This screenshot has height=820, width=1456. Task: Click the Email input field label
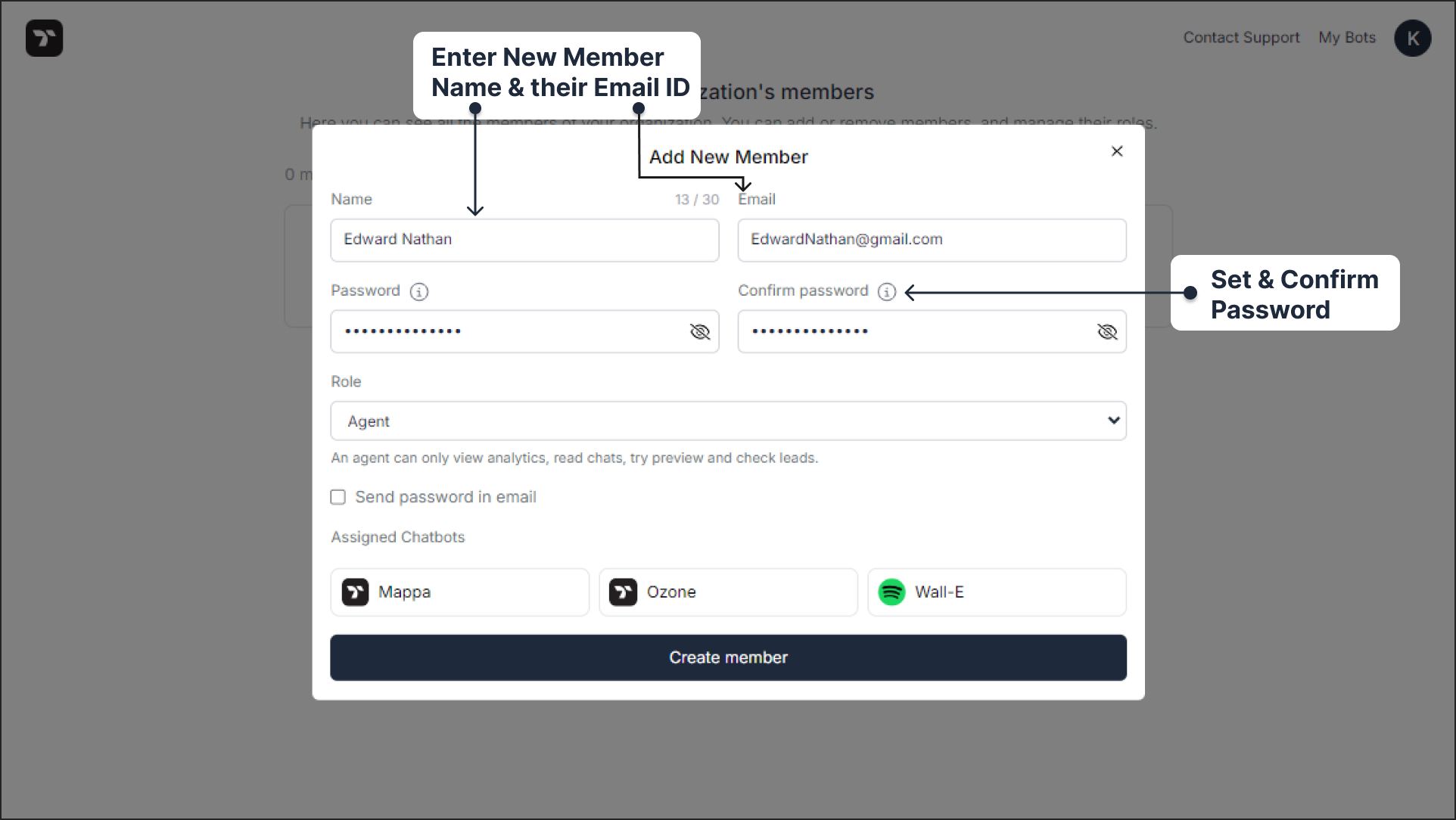tap(756, 199)
